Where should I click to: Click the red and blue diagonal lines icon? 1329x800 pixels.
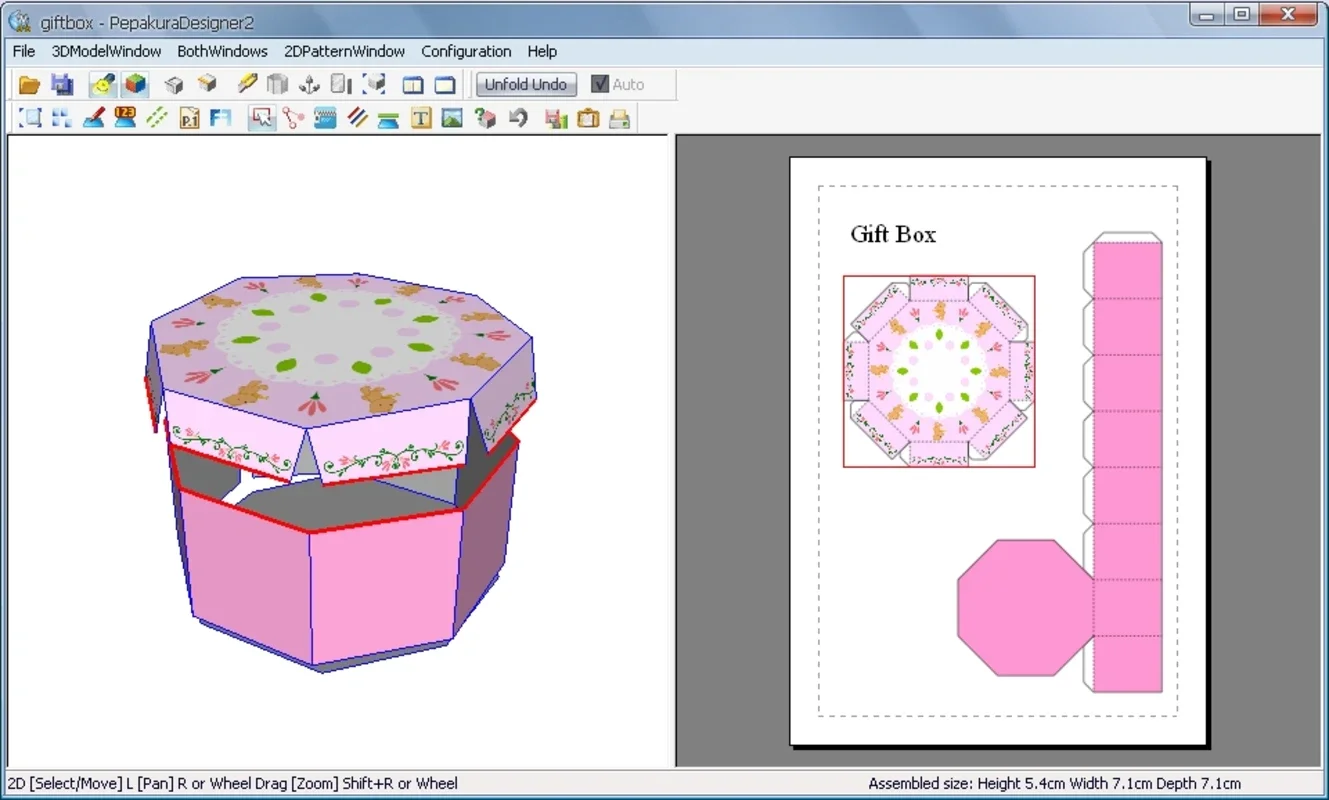tap(358, 118)
